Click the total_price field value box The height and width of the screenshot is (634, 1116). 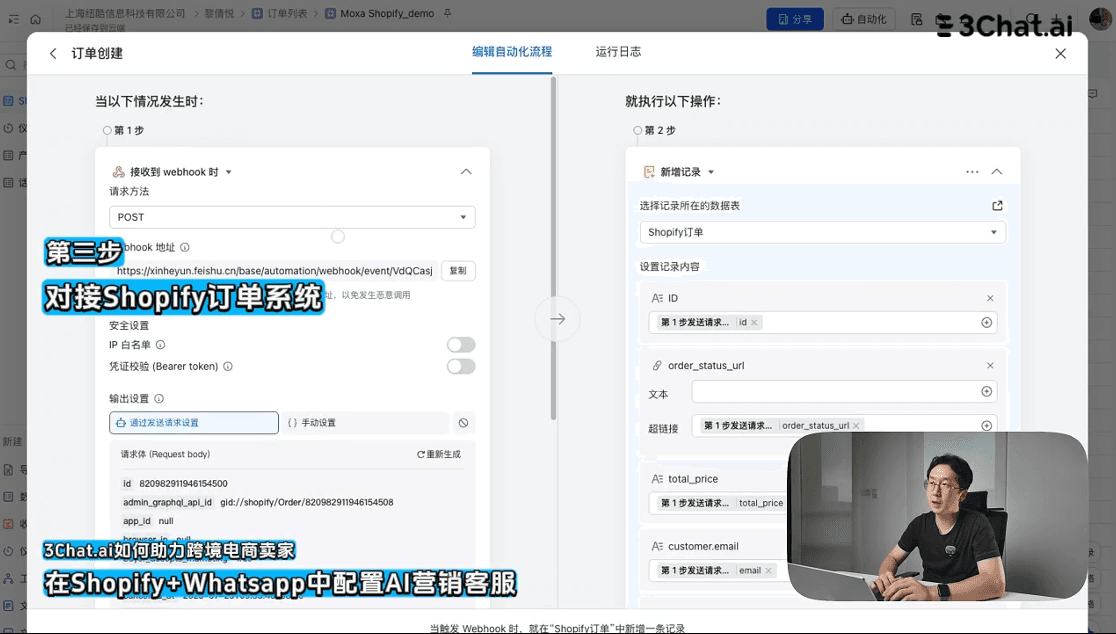click(719, 503)
